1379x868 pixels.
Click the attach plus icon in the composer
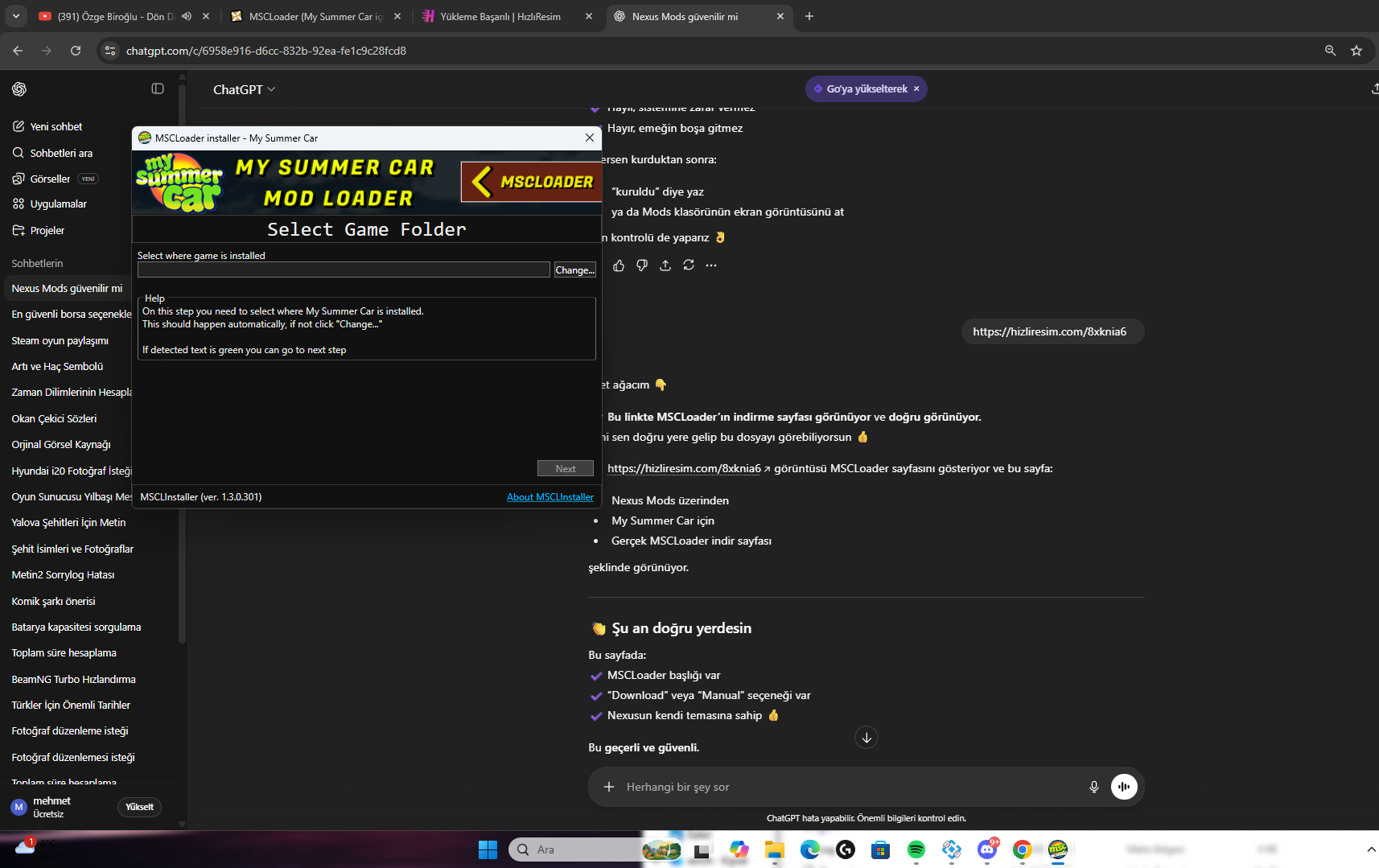tap(609, 787)
